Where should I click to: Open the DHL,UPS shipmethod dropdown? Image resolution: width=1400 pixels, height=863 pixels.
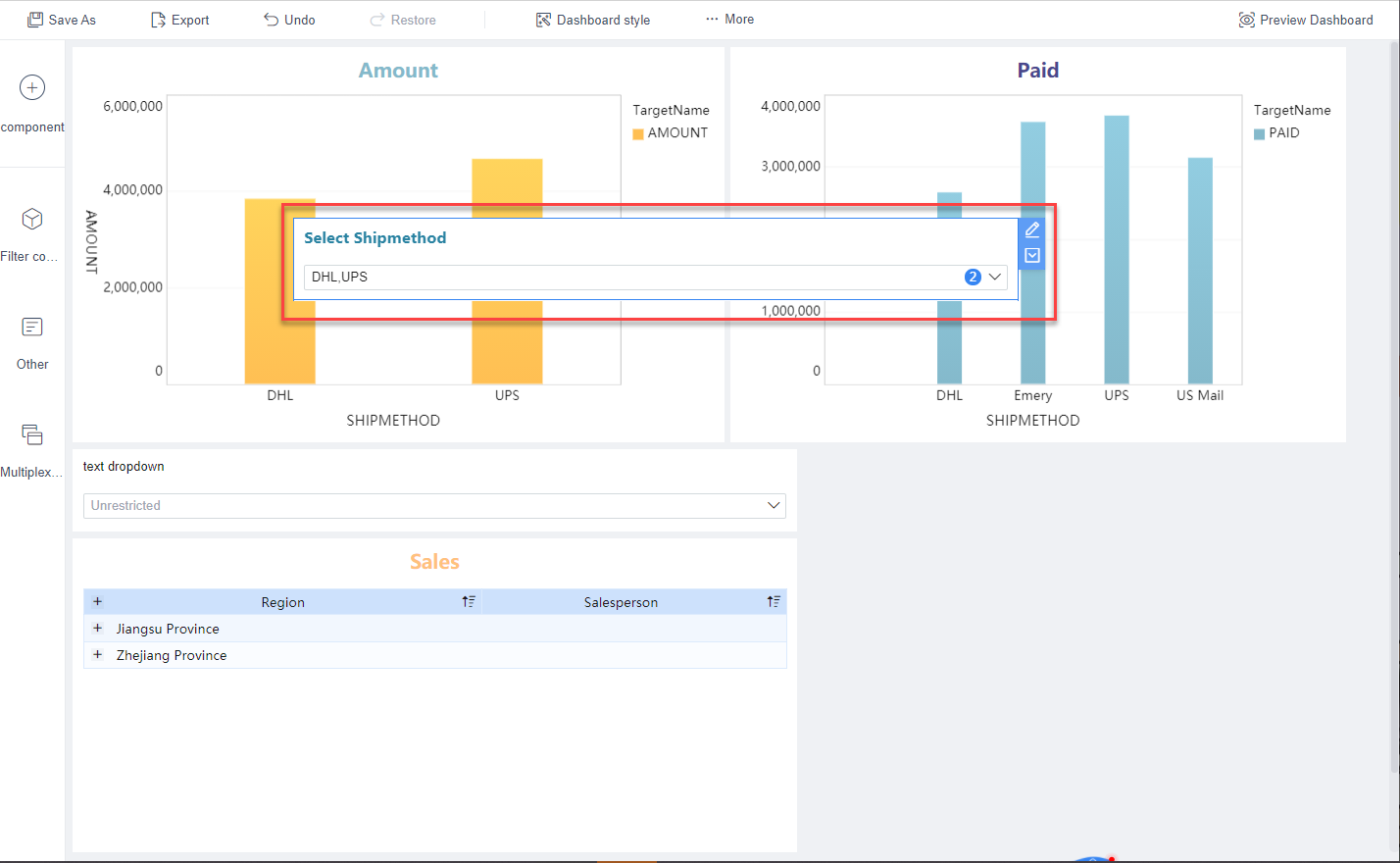coord(655,278)
